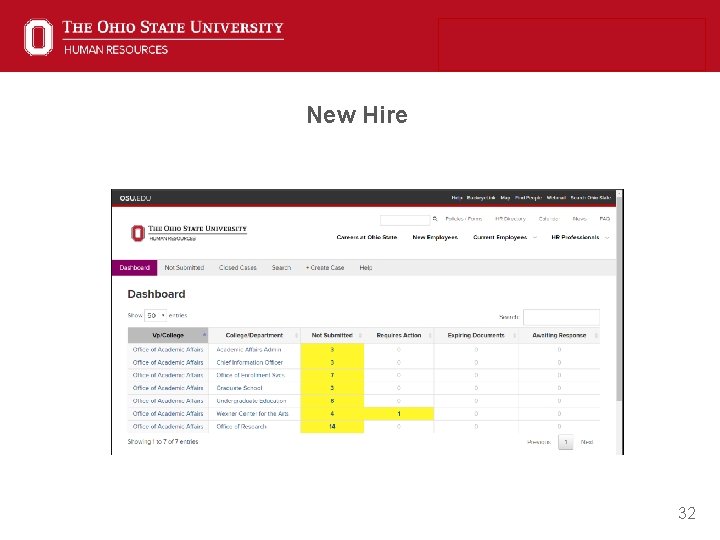
Task: Open the Dashboard tab
Action: 135,268
